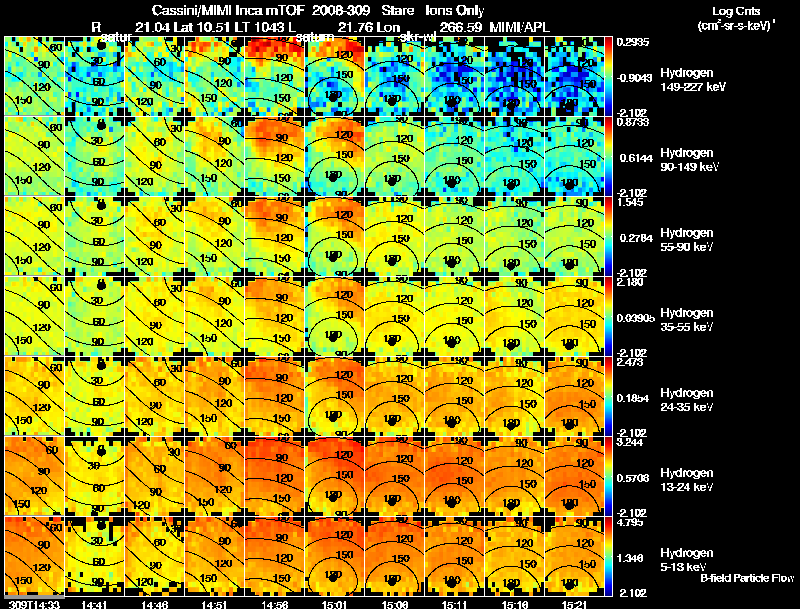Click the 'Log Cnts' colorbar title

click(x=736, y=11)
